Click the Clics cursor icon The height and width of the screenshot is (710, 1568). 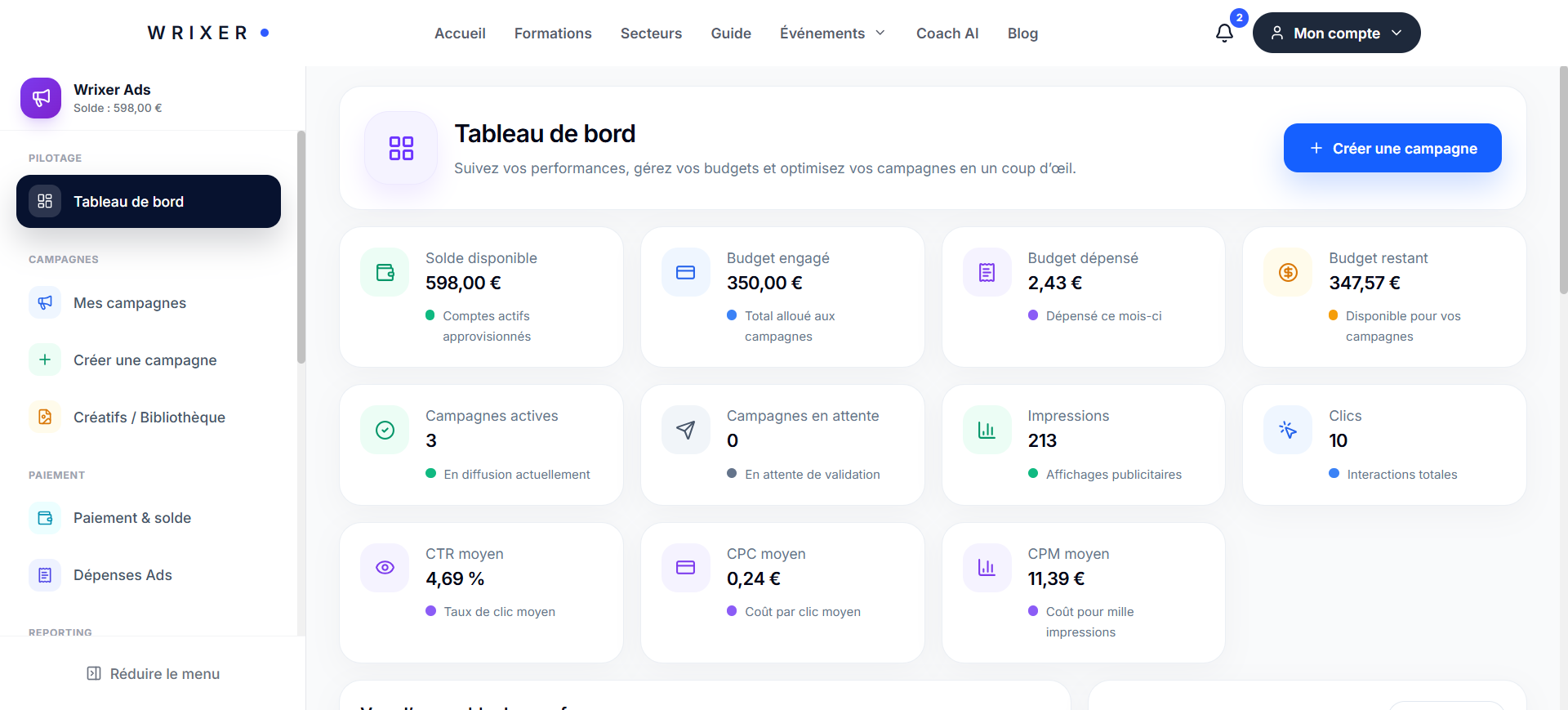pyautogui.click(x=1288, y=430)
